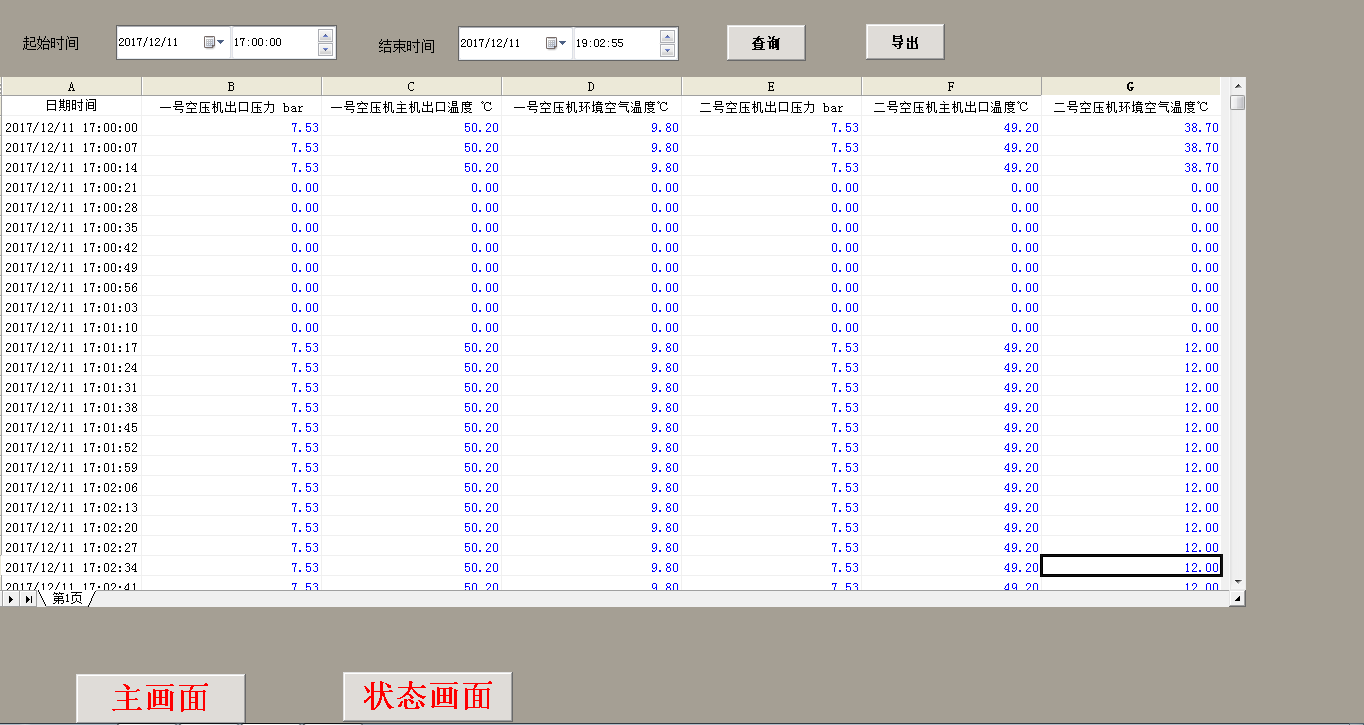Screen dimensions: 1364x725
Task: Decrease end time with down spinner
Action: pos(667,51)
